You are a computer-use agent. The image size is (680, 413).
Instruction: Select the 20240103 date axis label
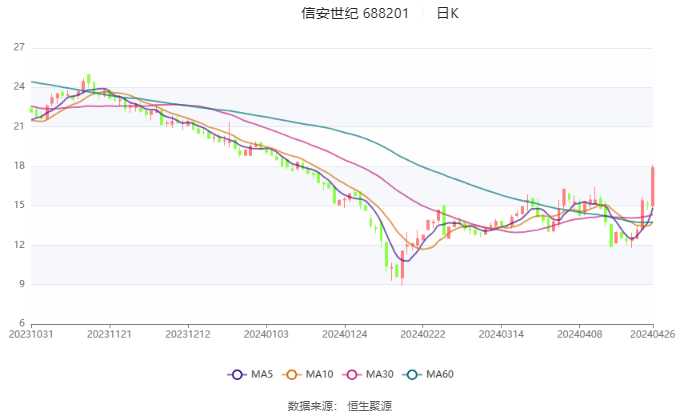point(266,334)
